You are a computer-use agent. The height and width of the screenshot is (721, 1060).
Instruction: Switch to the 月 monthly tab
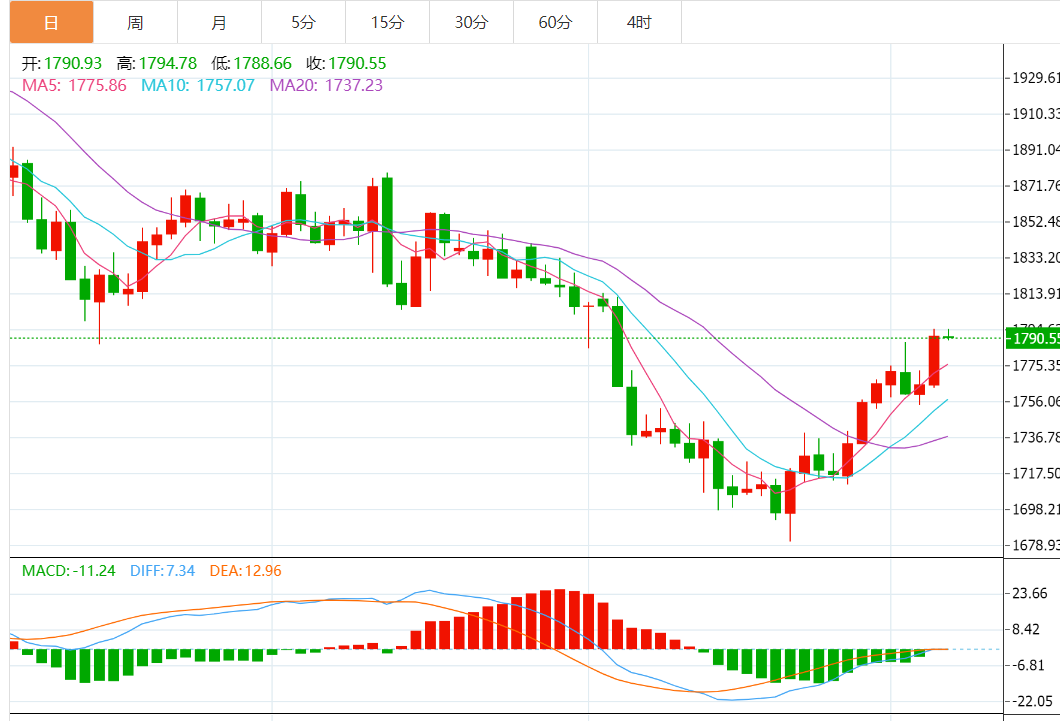tap(219, 22)
